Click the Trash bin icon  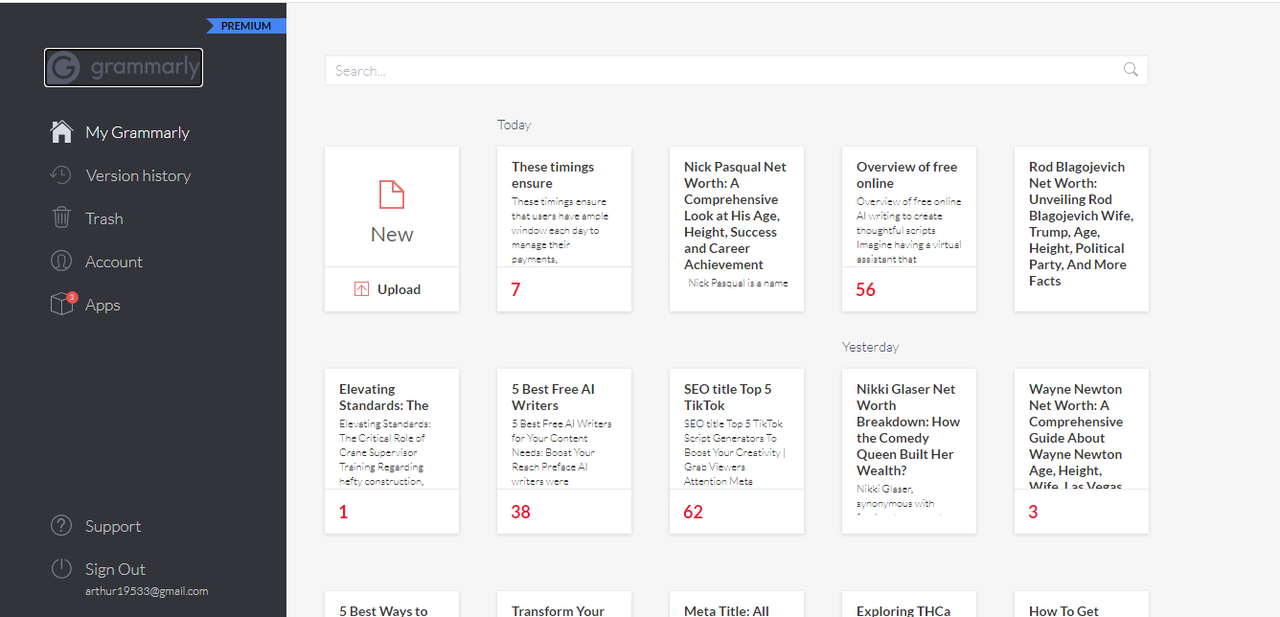(62, 218)
